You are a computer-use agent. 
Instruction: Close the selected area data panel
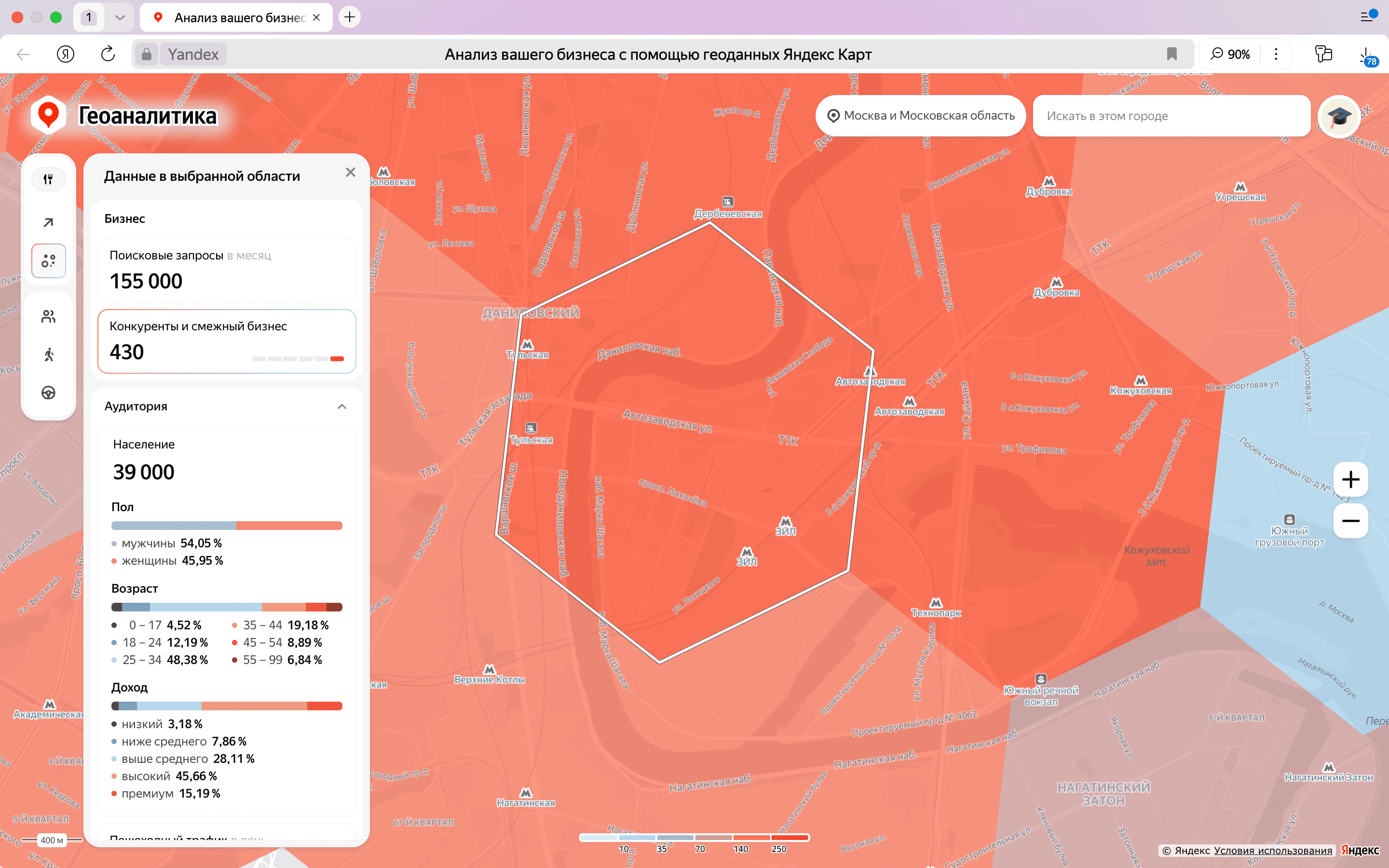[x=351, y=172]
